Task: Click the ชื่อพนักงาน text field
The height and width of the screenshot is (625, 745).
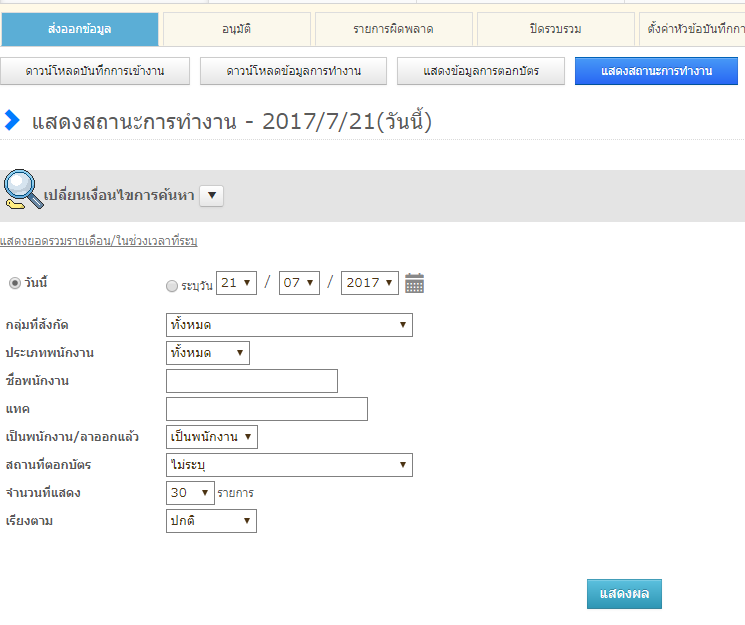Action: pyautogui.click(x=252, y=381)
